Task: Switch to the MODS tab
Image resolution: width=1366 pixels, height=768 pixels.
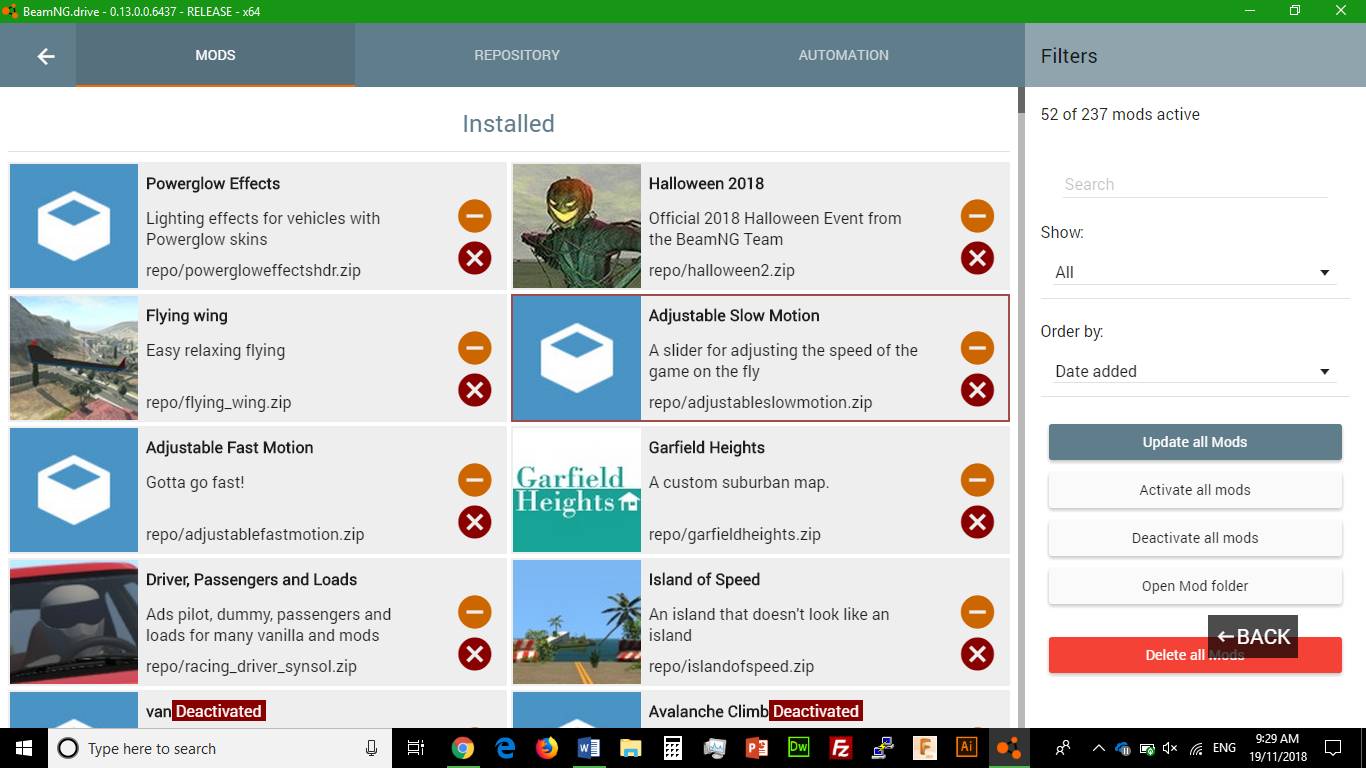Action: [215, 55]
